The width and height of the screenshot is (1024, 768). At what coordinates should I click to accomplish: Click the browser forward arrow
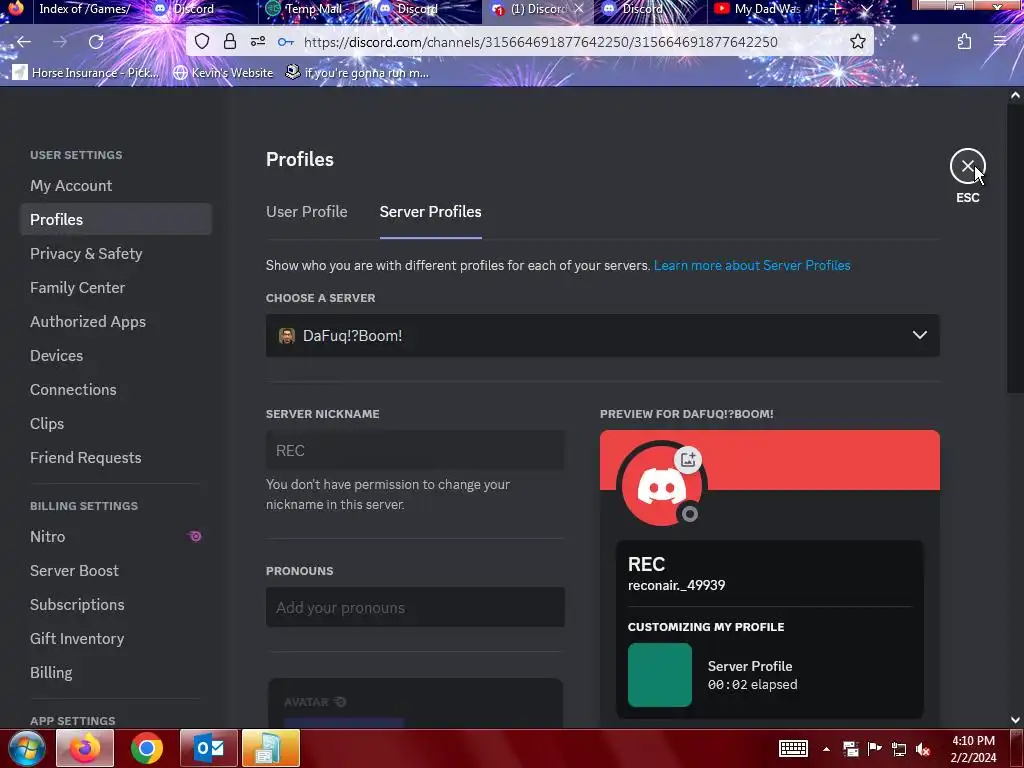pyautogui.click(x=60, y=42)
